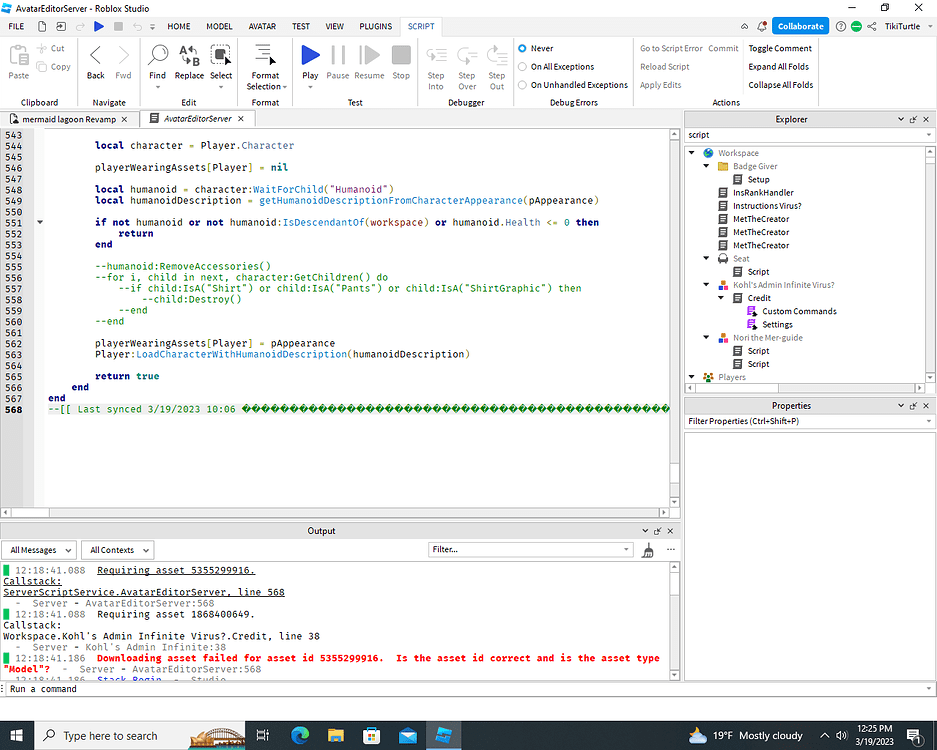Launch Microsoft Edge from the taskbar

pos(299,735)
